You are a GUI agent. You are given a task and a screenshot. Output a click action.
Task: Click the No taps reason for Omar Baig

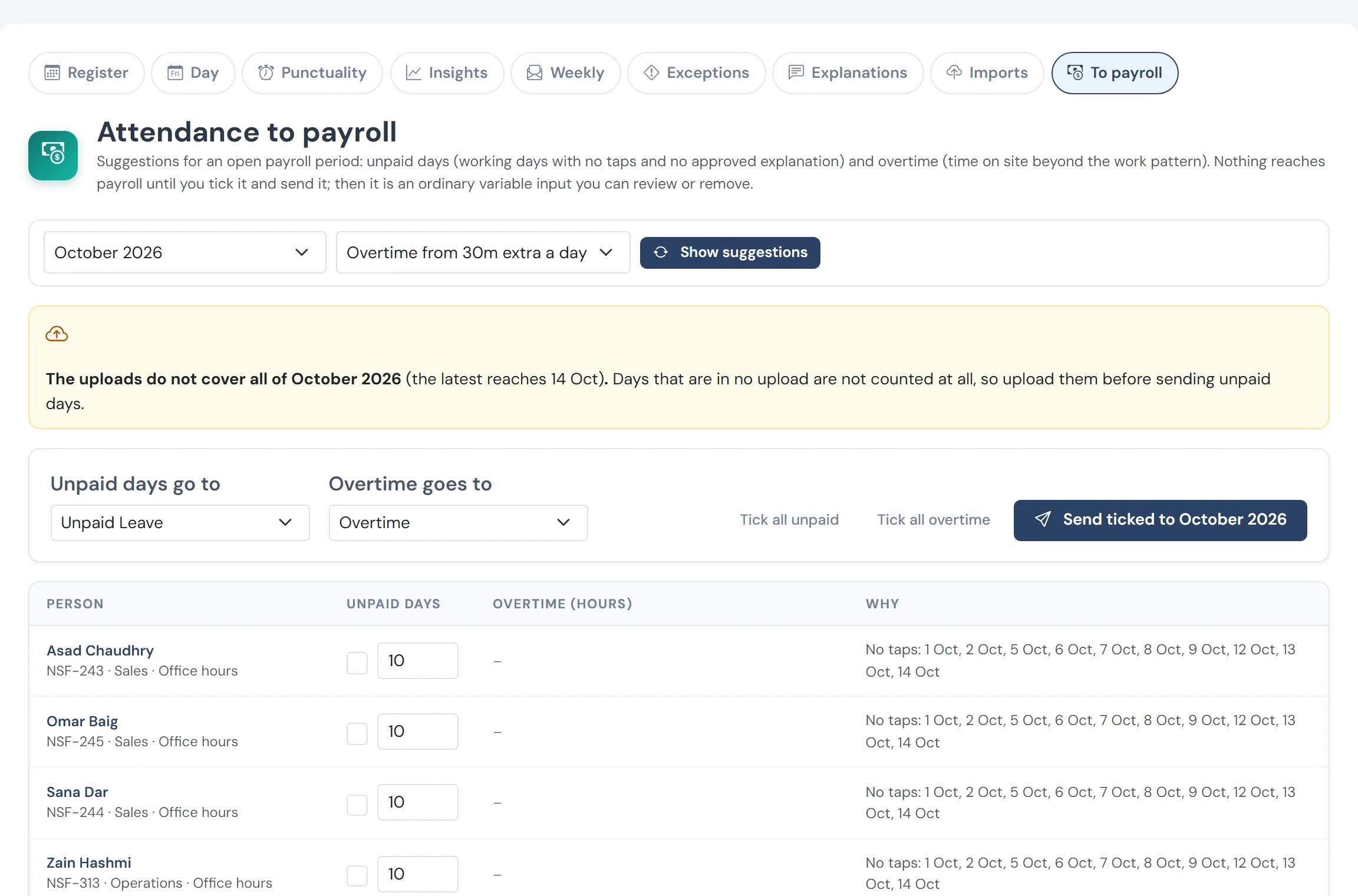(x=1080, y=732)
